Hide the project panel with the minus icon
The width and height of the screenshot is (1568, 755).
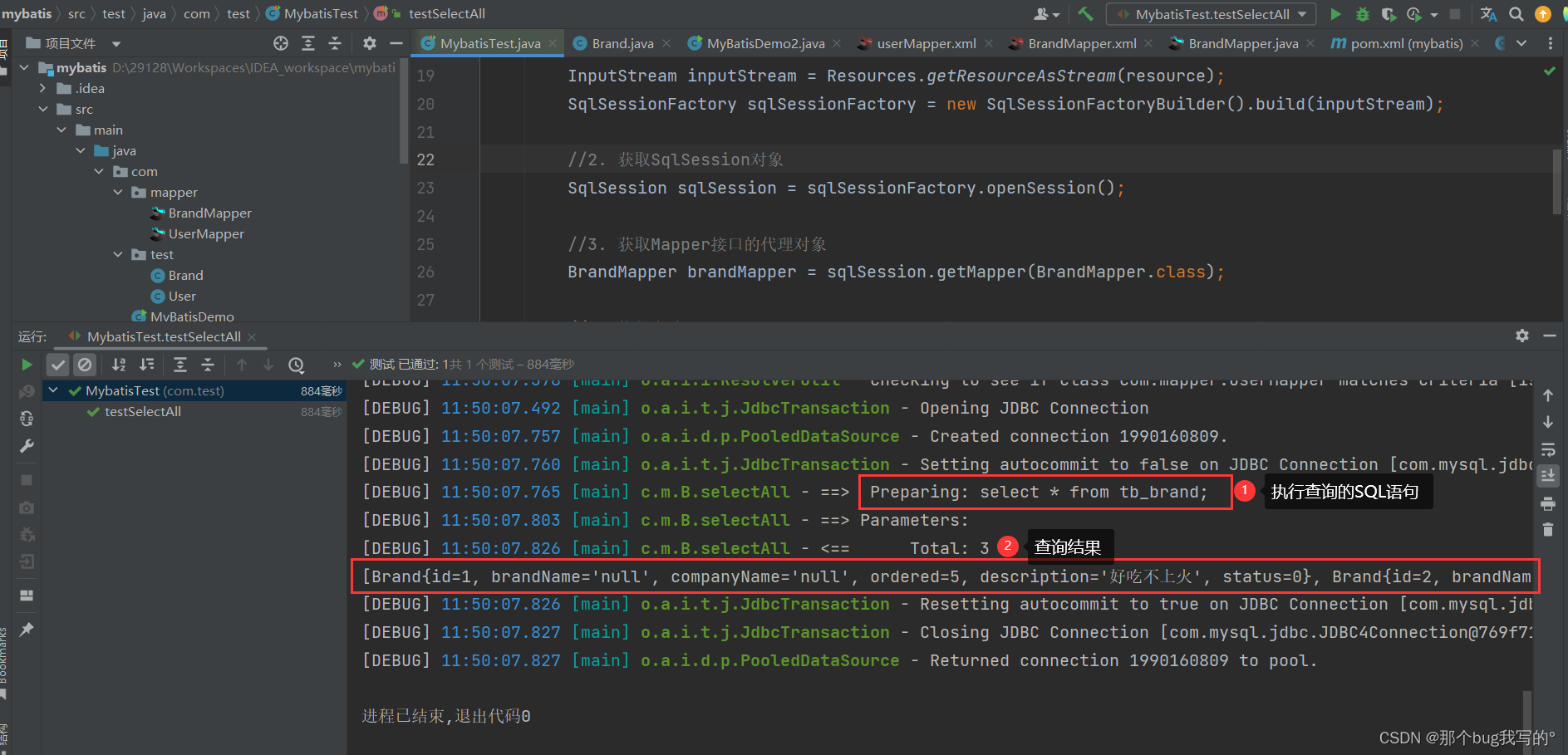[x=396, y=43]
